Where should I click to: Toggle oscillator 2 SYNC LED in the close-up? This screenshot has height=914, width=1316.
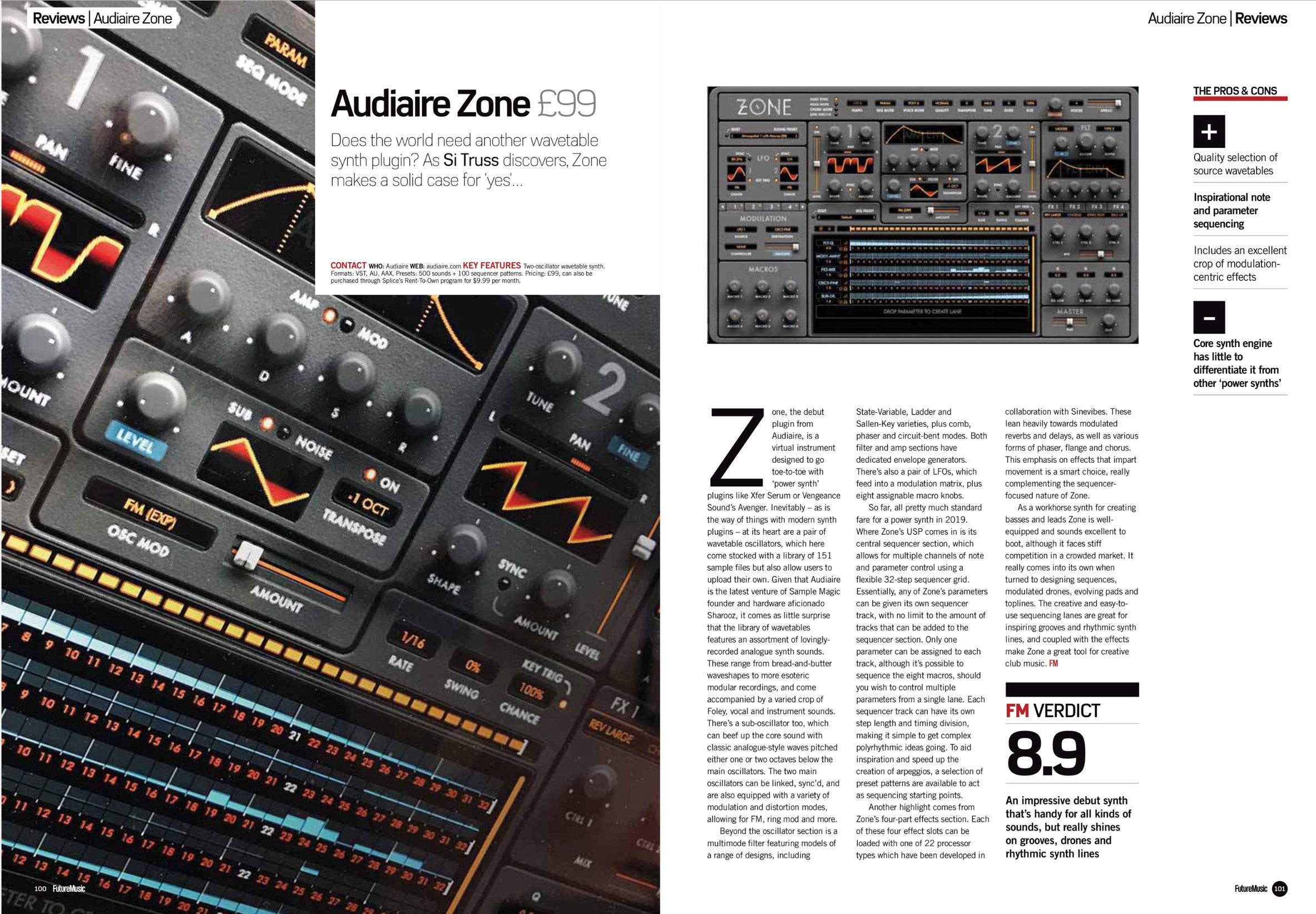pos(504,584)
